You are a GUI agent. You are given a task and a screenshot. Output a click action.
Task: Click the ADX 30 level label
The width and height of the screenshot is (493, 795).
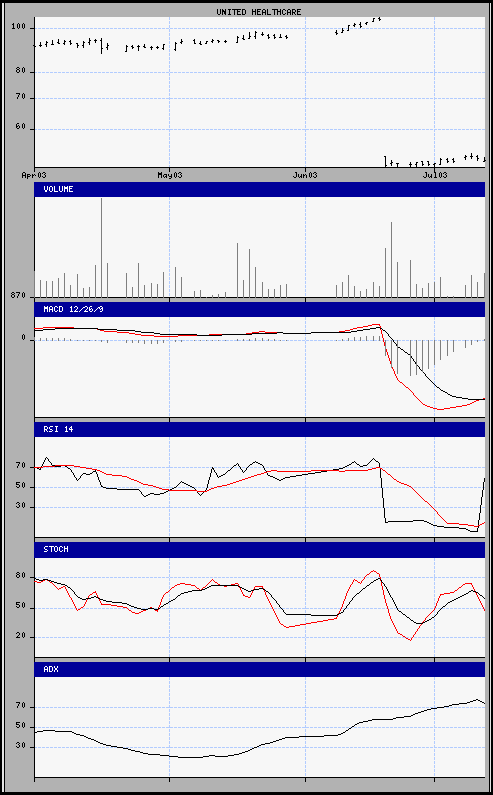[21, 747]
